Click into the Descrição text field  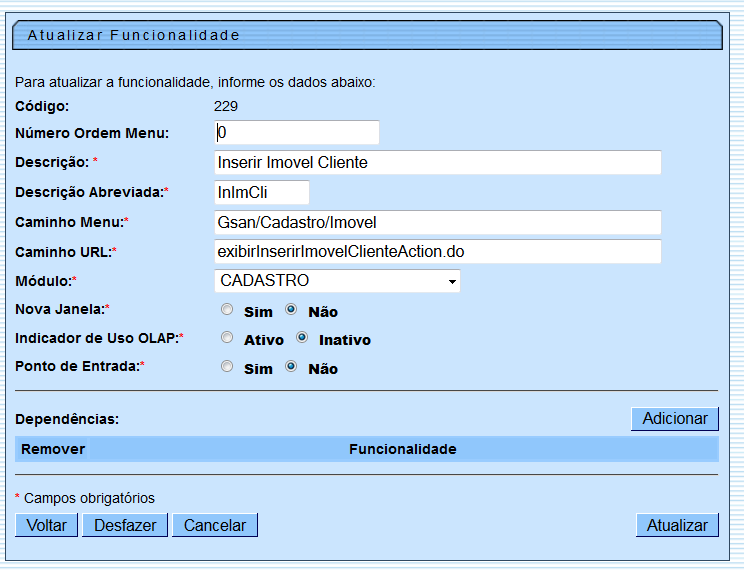pyautogui.click(x=437, y=163)
